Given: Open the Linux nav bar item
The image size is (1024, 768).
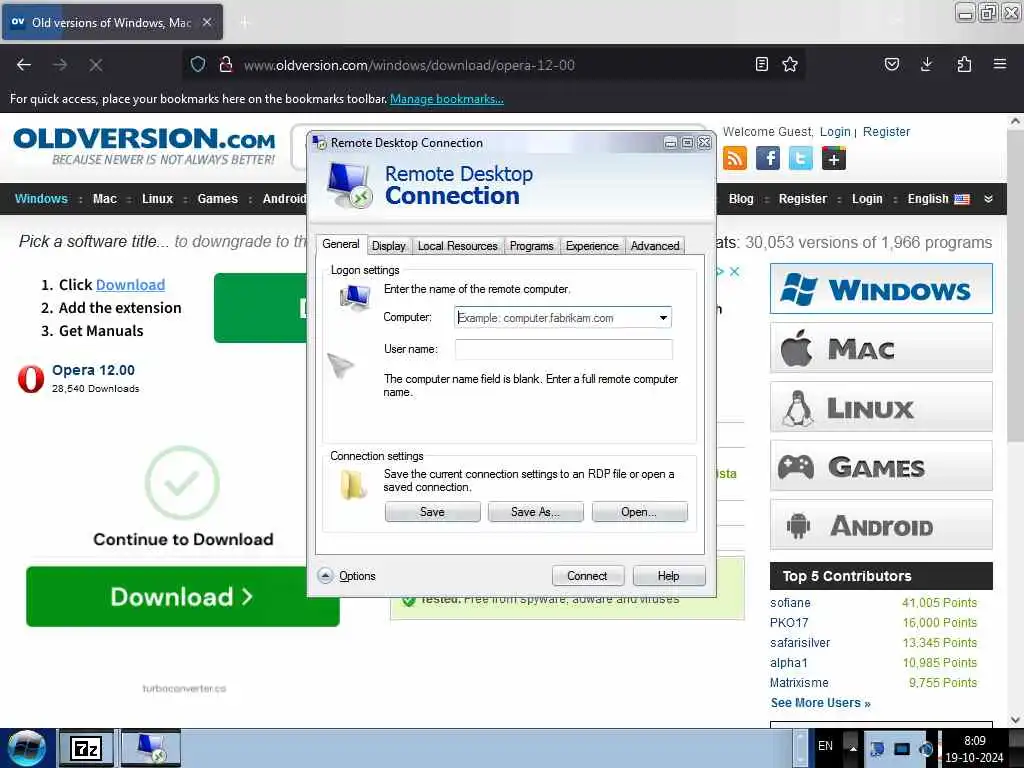Looking at the screenshot, I should pyautogui.click(x=157, y=199).
